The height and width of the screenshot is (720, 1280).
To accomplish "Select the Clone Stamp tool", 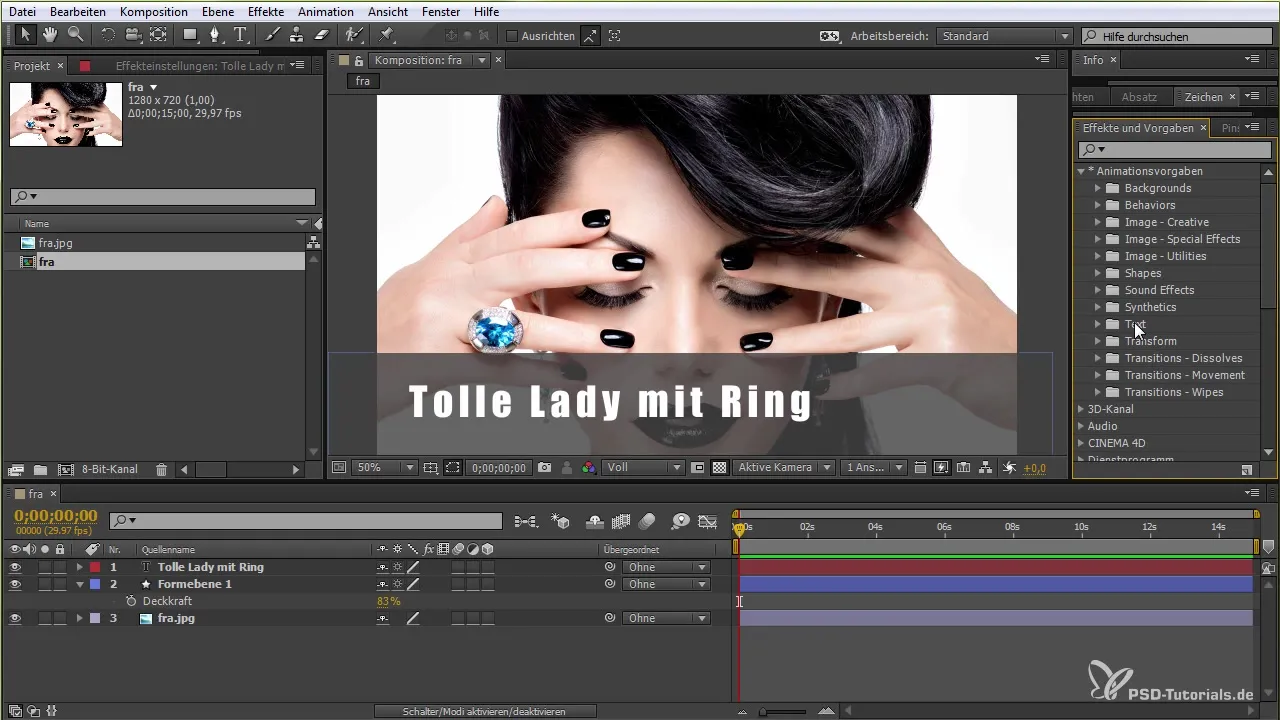I will [x=296, y=35].
